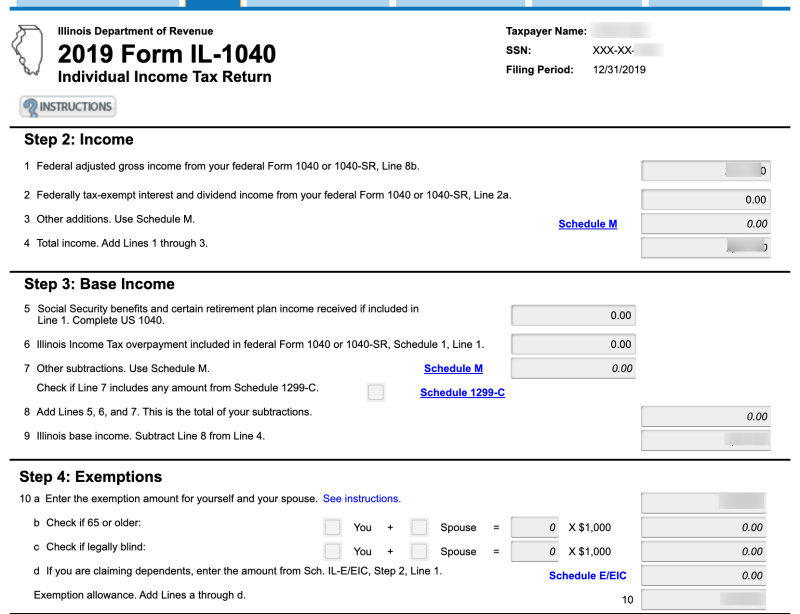Click the Illinois state outline logo
The height and width of the screenshot is (614, 800).
28,50
